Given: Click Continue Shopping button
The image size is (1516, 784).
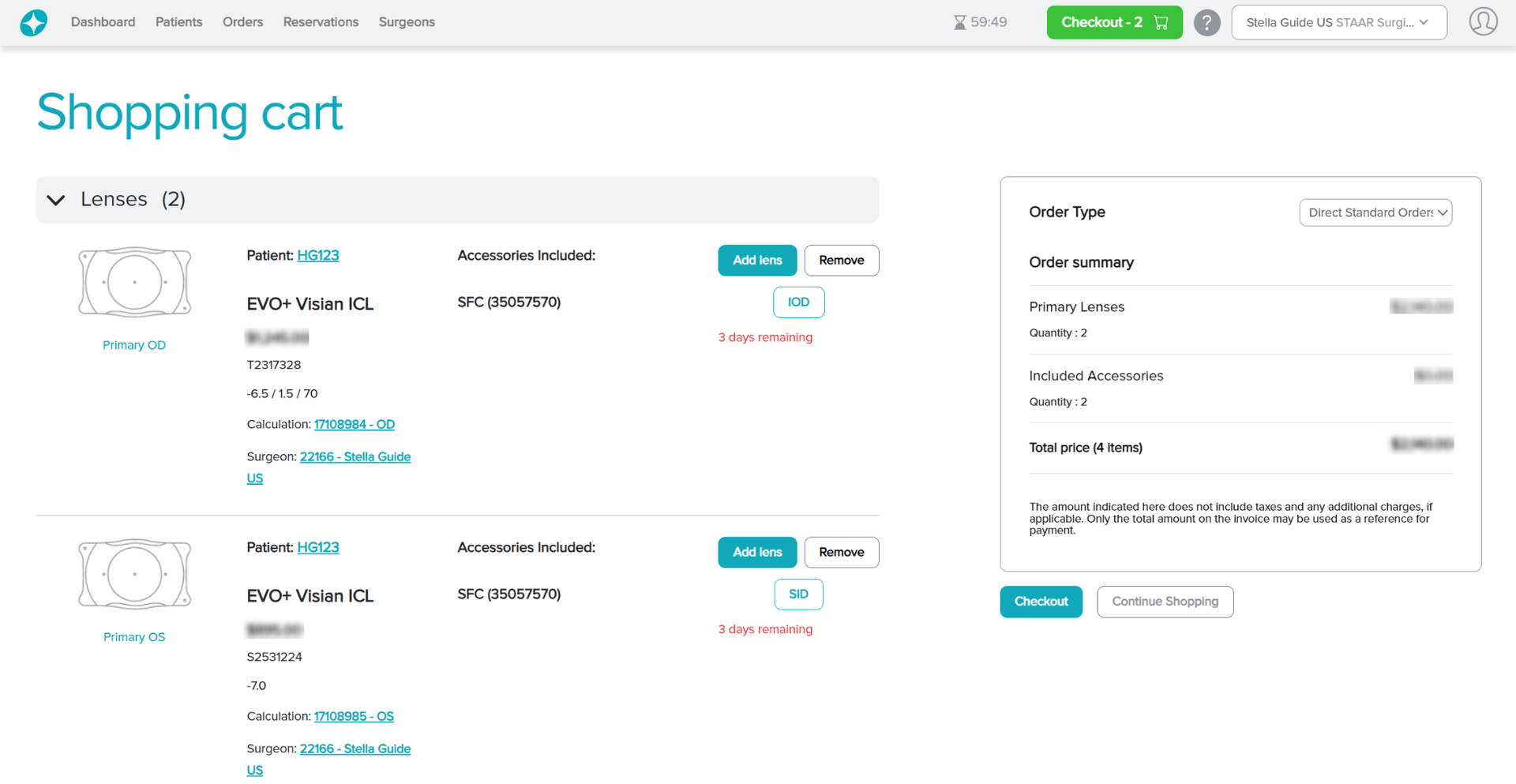Looking at the screenshot, I should click(1165, 602).
